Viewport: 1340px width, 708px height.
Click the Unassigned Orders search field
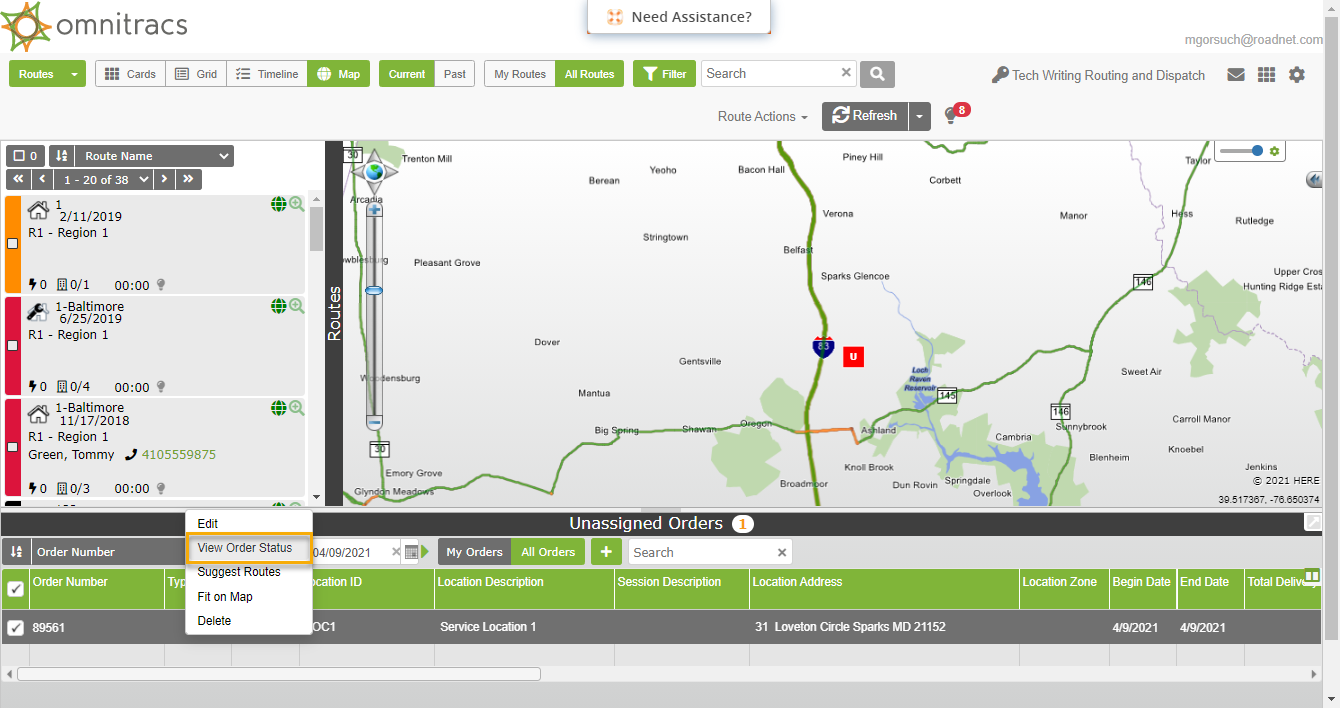(700, 552)
